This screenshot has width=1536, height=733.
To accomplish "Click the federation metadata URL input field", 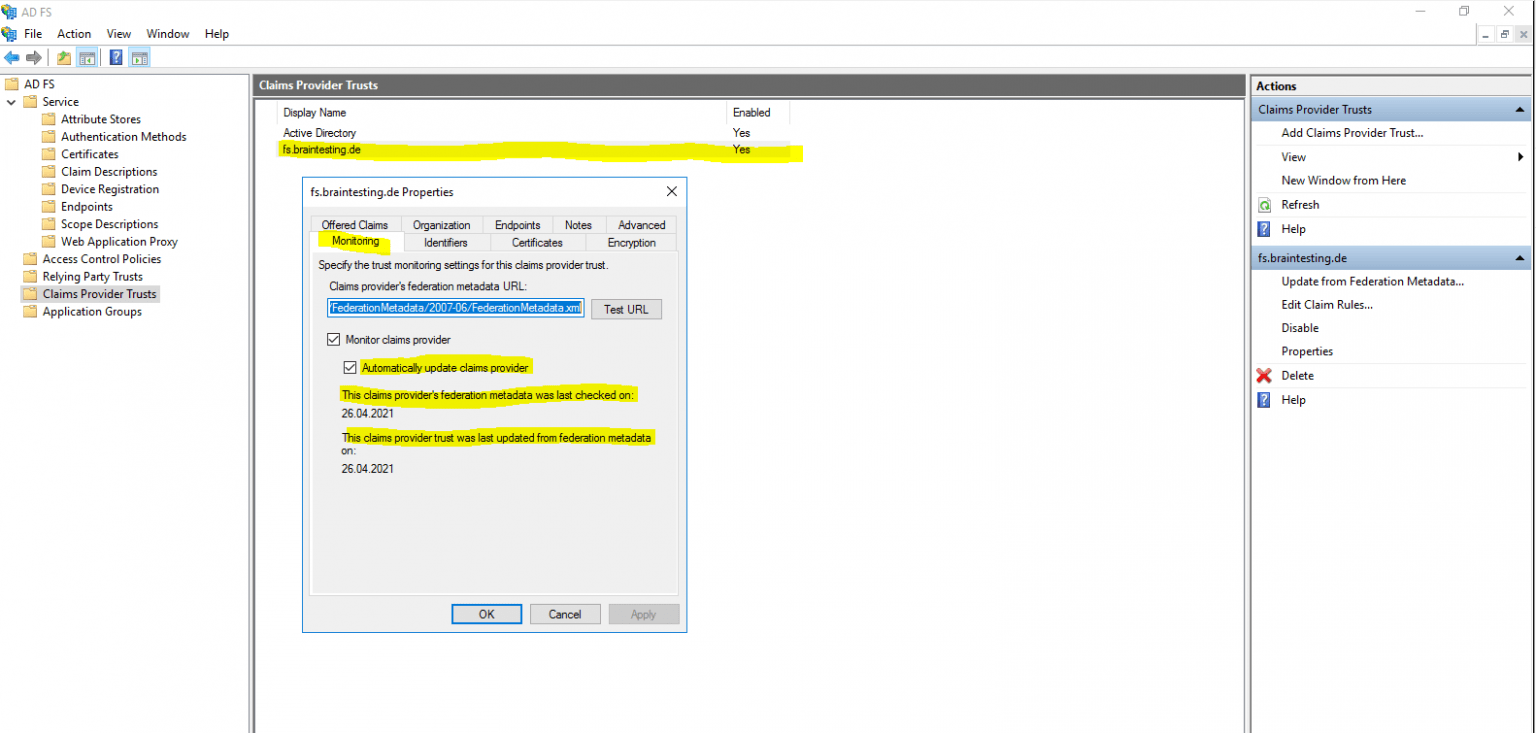I will 455,307.
